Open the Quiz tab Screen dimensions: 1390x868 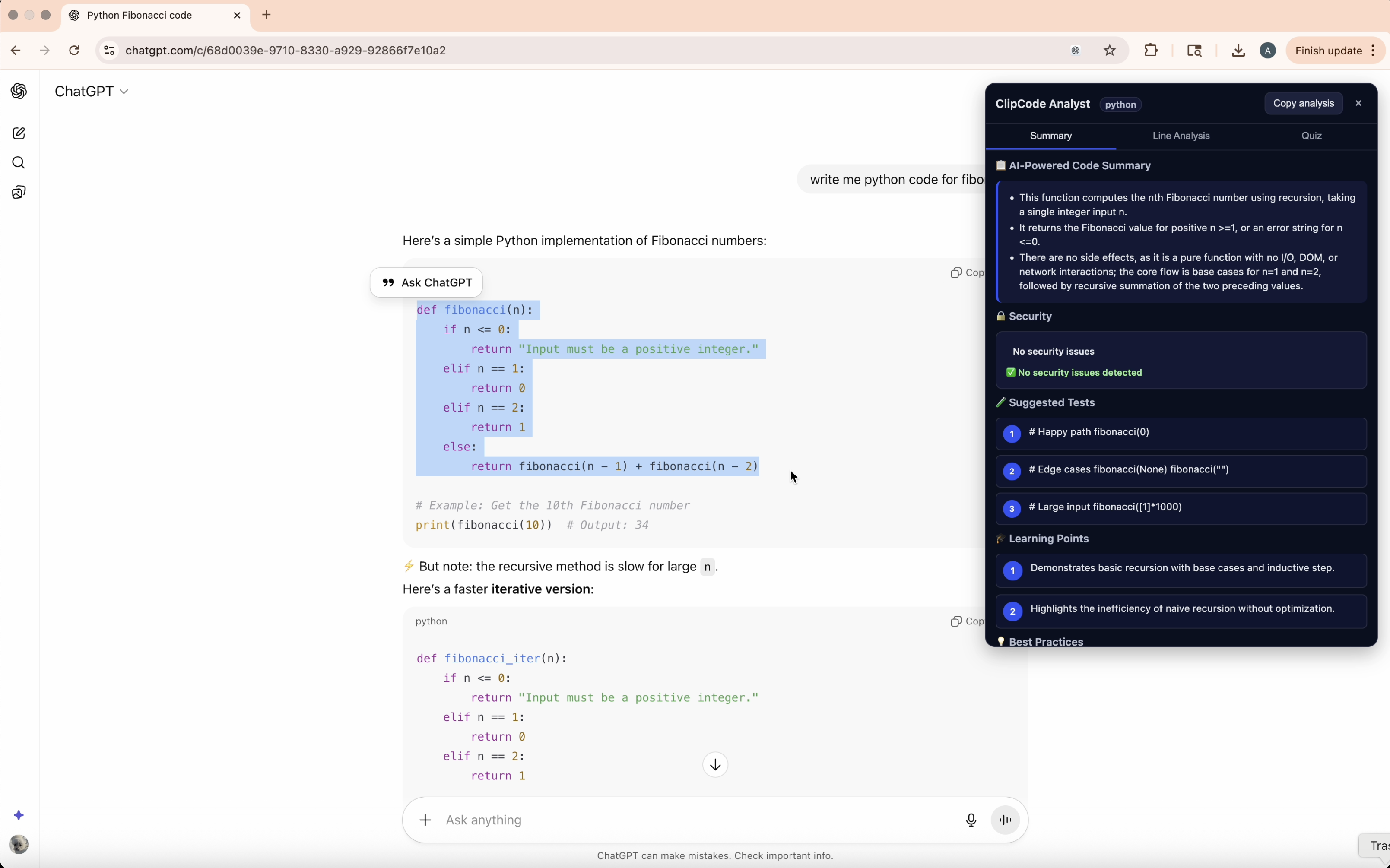click(1311, 136)
